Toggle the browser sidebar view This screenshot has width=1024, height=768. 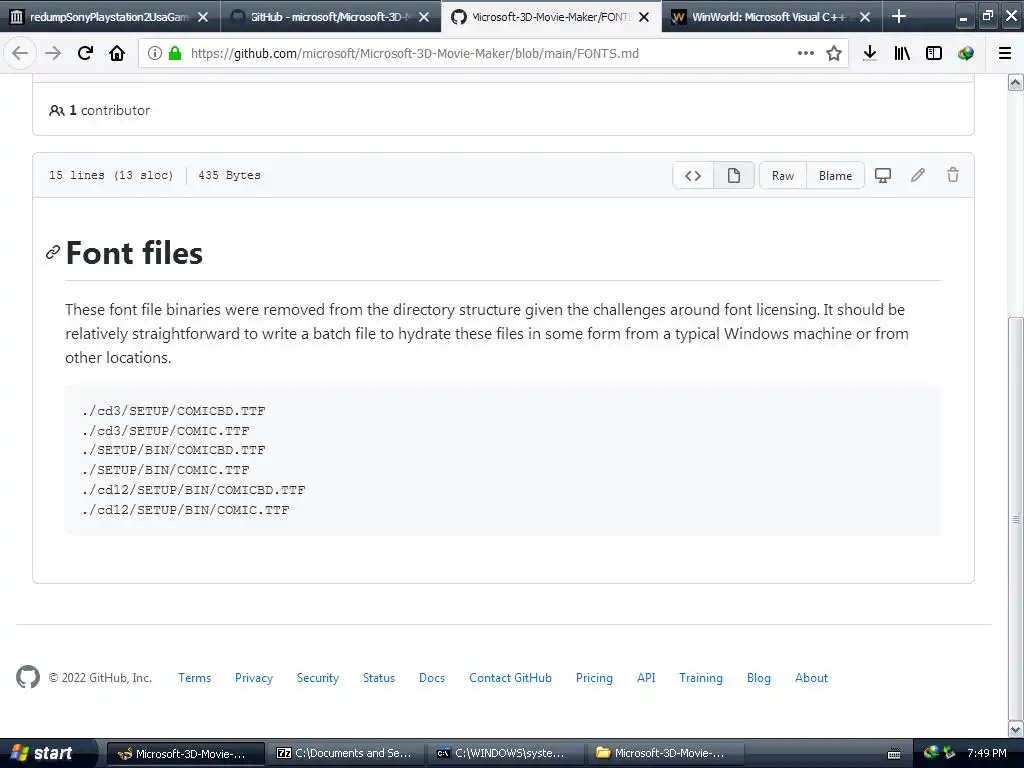coord(934,54)
